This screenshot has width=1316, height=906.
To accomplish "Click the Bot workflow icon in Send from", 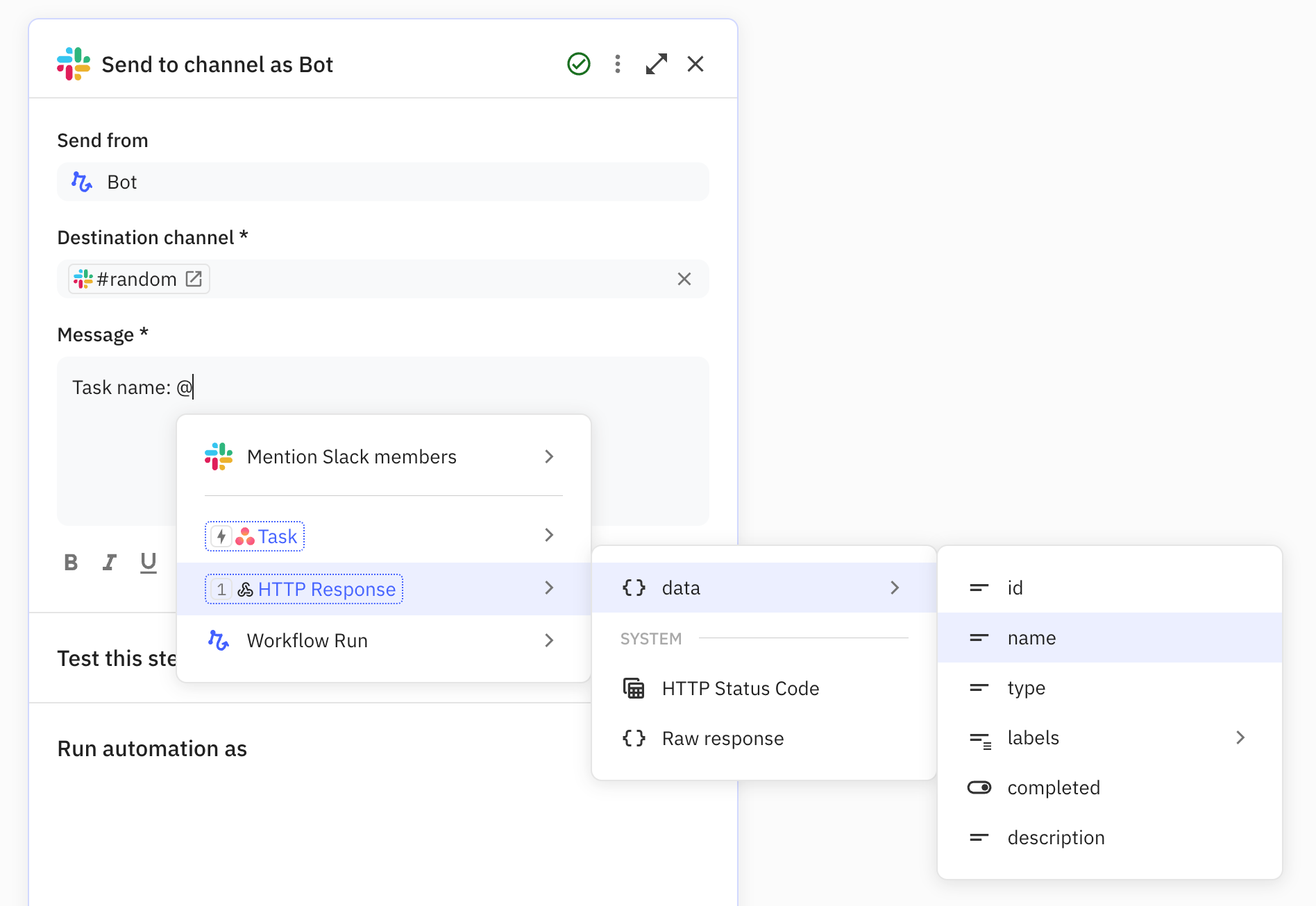I will 82,182.
